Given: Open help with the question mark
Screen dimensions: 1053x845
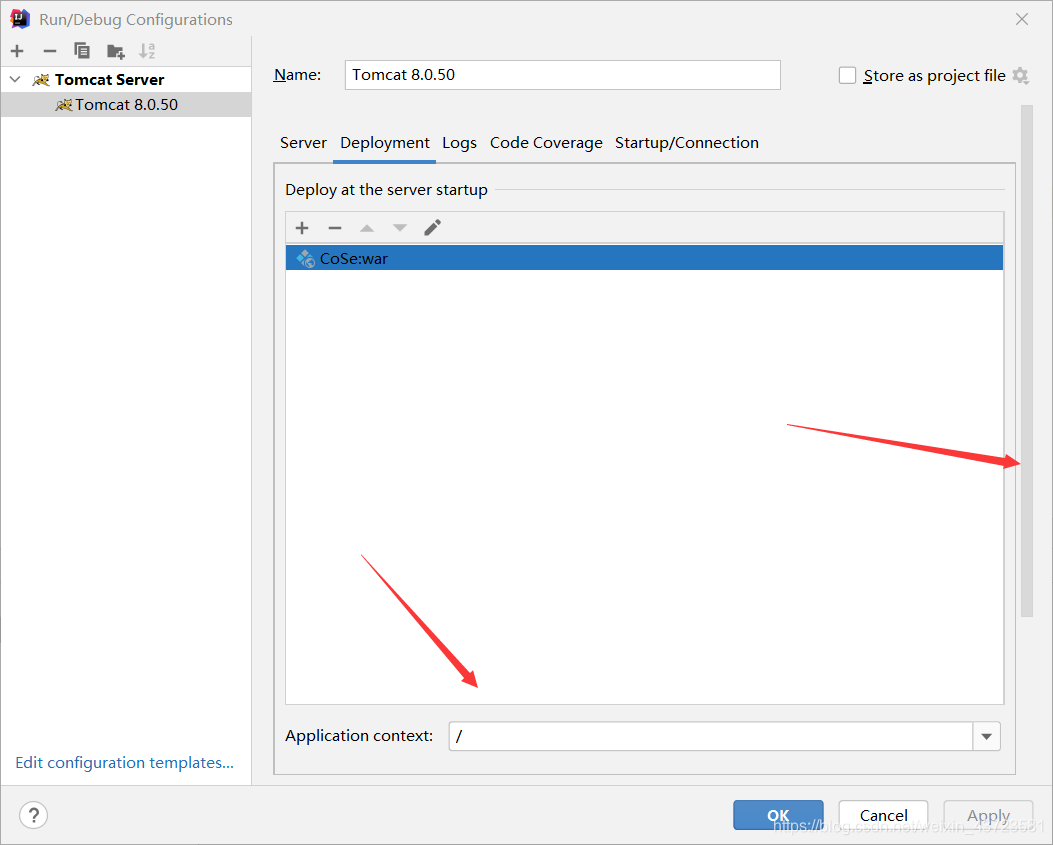Looking at the screenshot, I should [x=34, y=815].
